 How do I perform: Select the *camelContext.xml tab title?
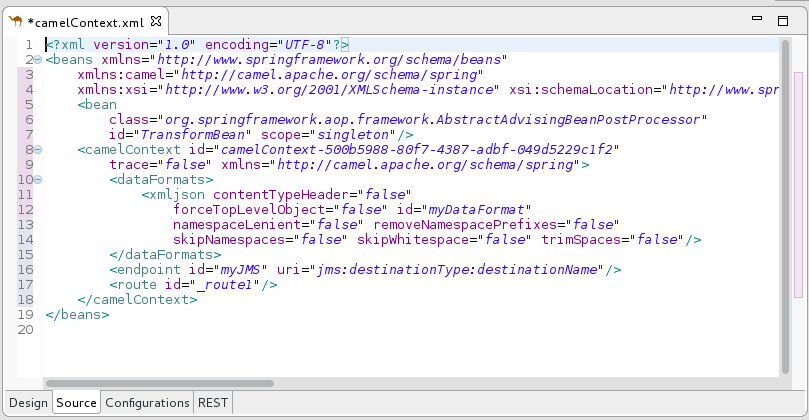[88, 20]
